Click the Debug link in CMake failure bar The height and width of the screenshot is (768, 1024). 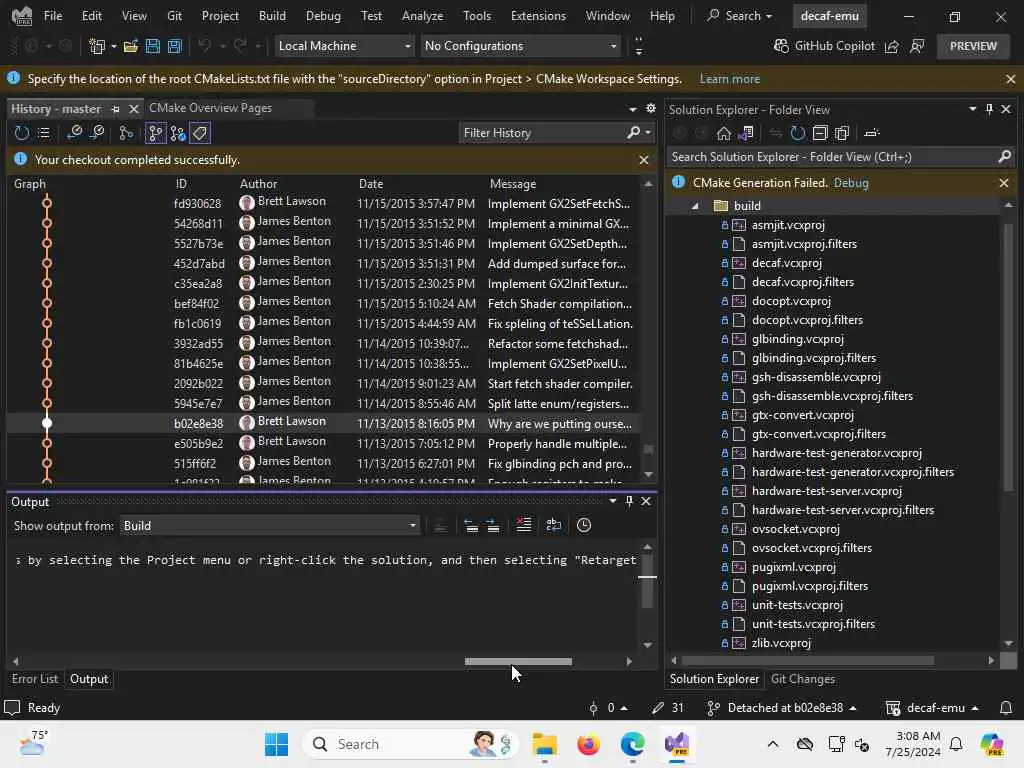click(851, 183)
